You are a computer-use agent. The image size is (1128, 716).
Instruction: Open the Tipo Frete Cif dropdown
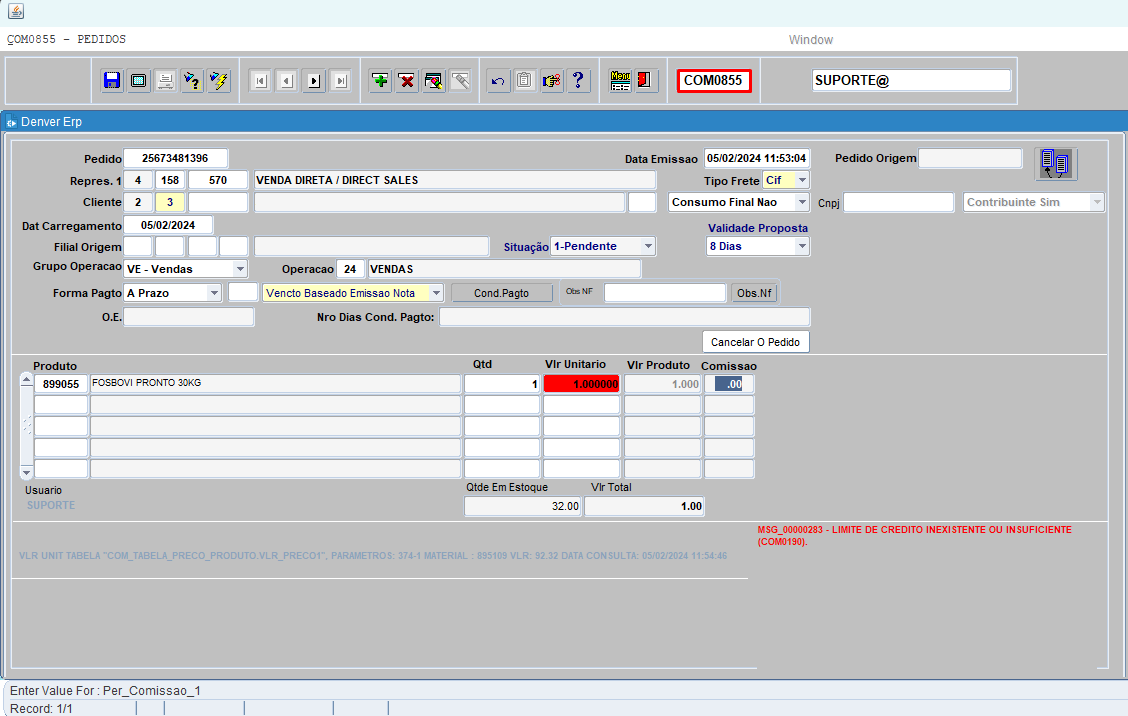(x=802, y=180)
